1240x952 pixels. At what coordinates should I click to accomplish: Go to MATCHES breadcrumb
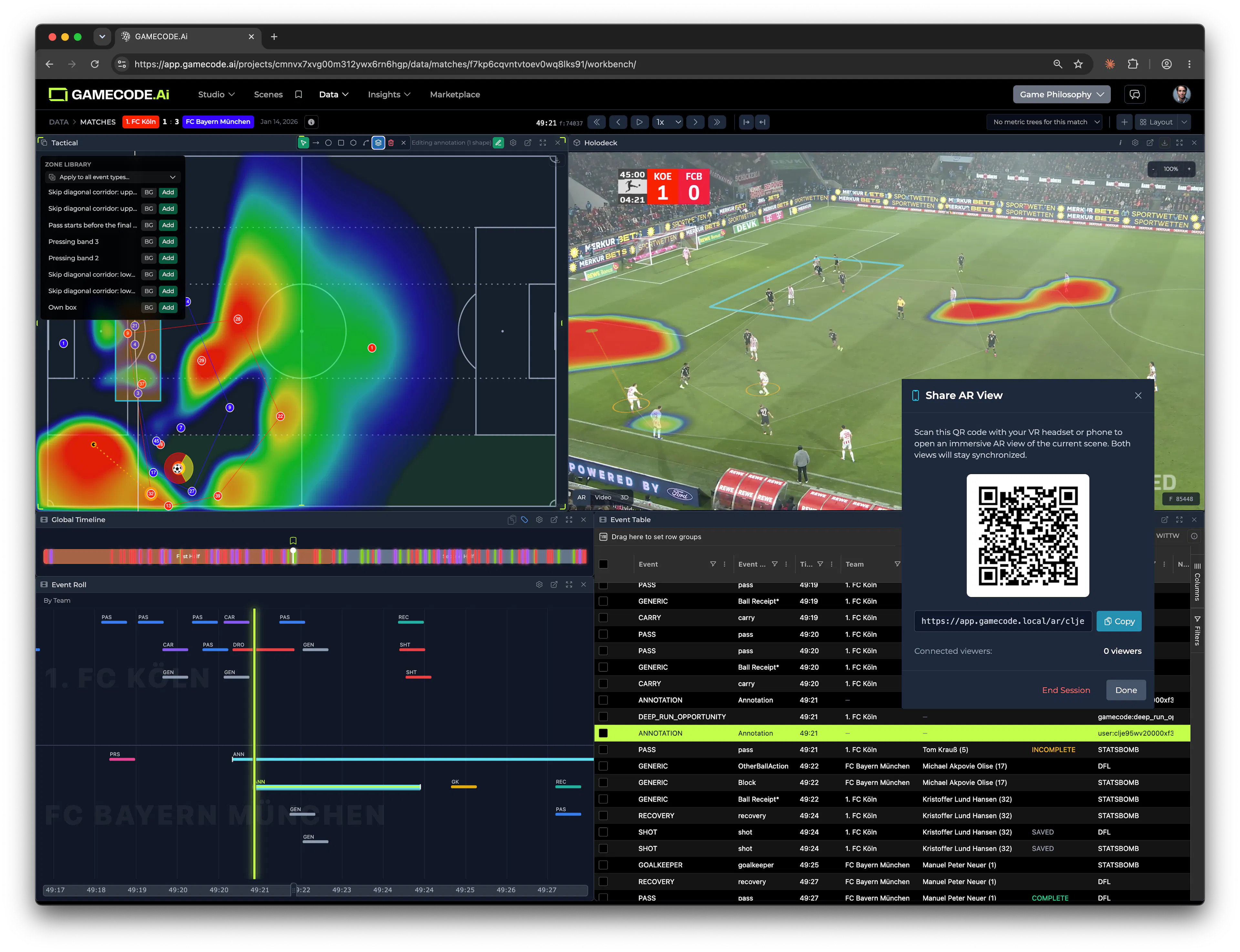pos(98,122)
